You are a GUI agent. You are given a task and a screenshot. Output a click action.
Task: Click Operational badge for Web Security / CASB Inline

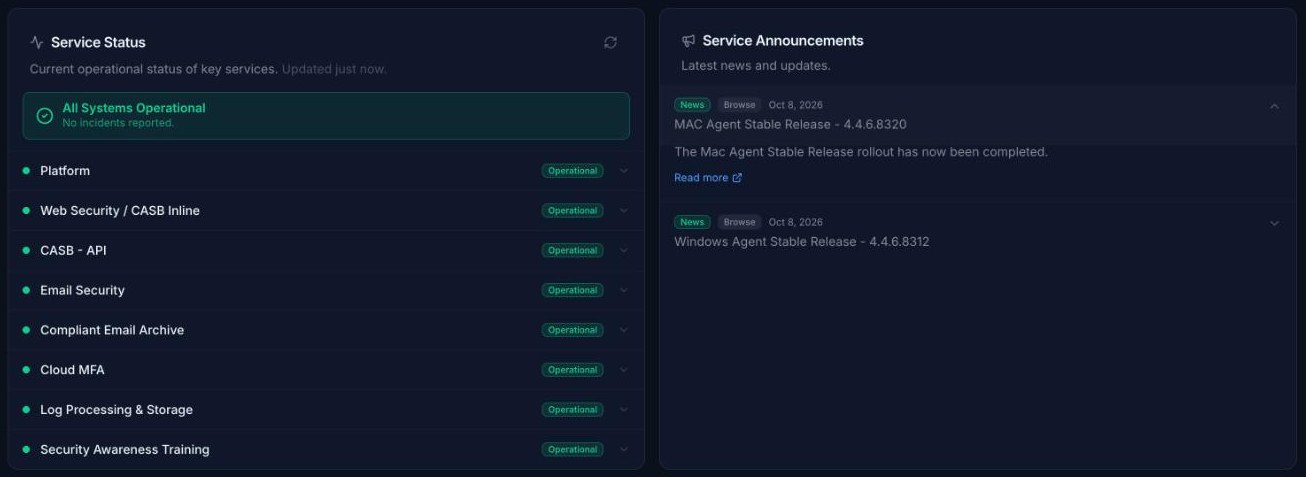[x=573, y=211]
